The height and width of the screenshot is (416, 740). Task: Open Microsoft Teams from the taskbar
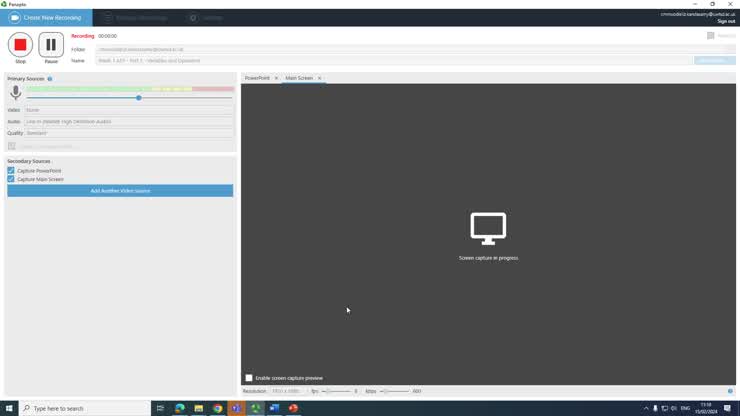(236, 408)
